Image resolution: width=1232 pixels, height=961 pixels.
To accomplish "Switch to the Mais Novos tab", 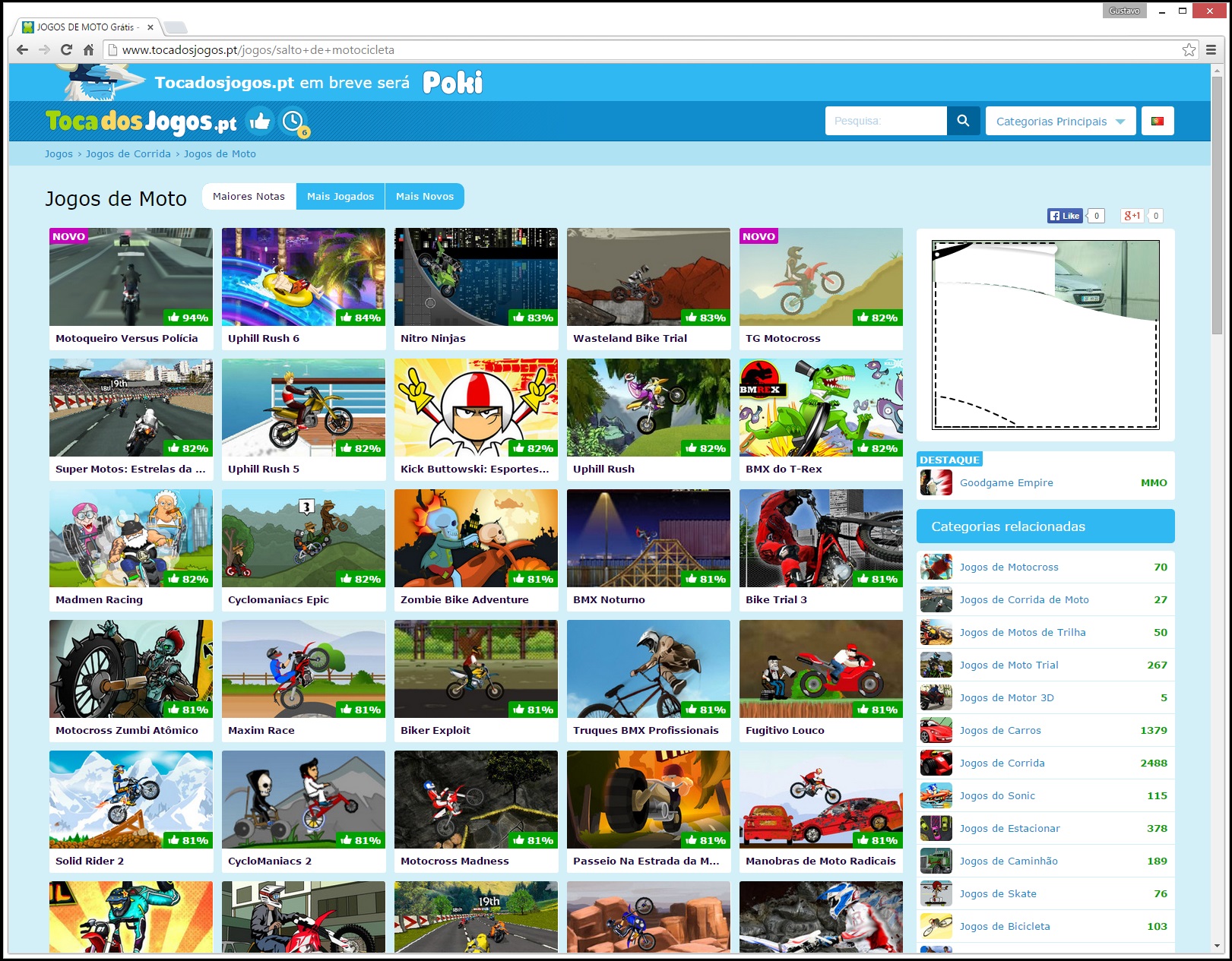I will coord(424,197).
